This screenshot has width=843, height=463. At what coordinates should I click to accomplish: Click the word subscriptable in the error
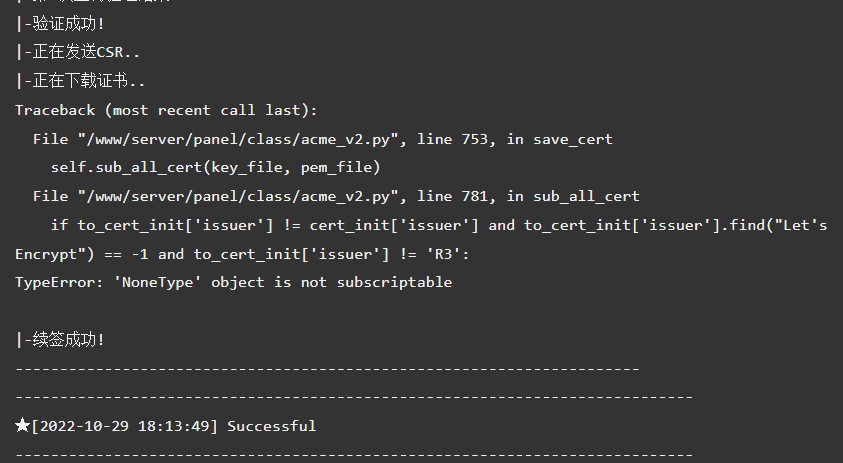coord(394,282)
